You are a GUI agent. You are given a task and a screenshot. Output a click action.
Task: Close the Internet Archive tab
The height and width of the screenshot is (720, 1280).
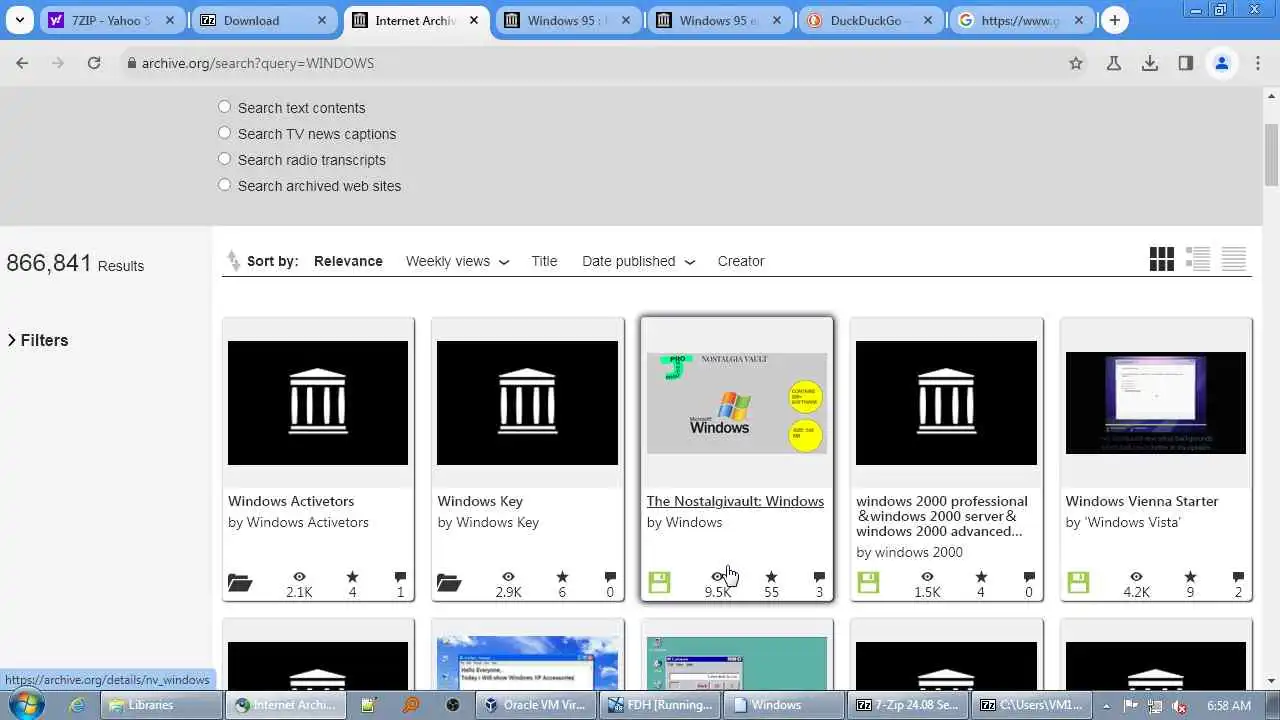click(x=474, y=20)
